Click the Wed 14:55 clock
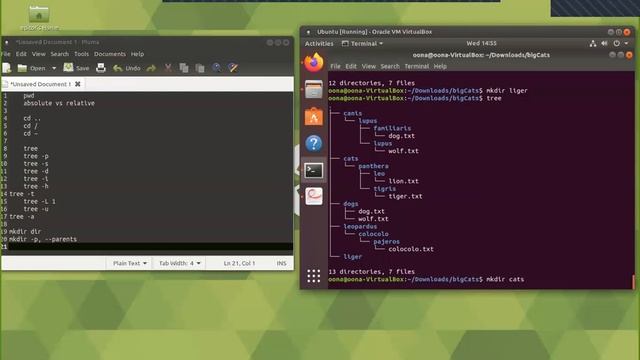The image size is (640, 360). tap(481, 43)
